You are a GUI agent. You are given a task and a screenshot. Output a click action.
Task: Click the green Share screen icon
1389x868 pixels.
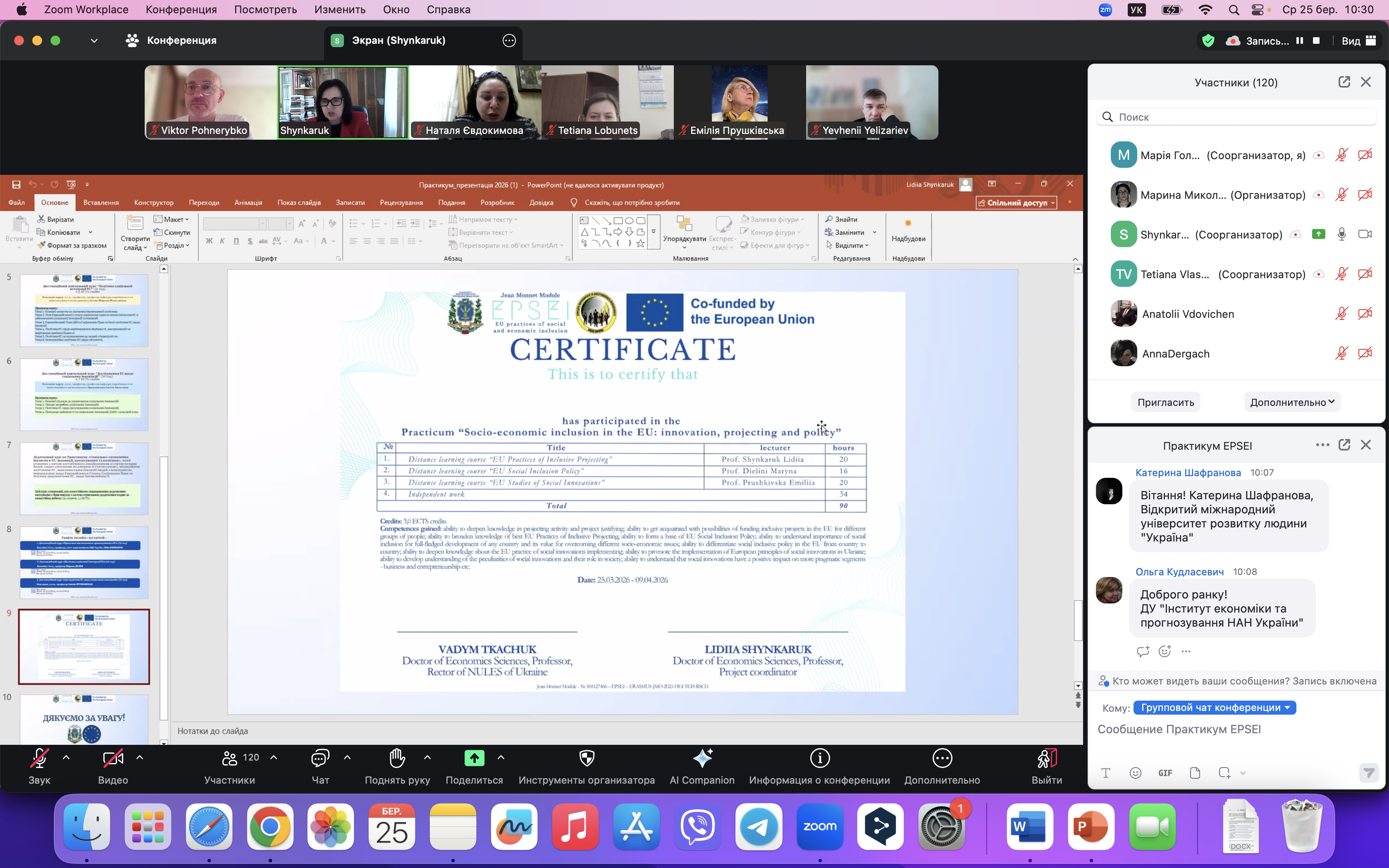(474, 759)
